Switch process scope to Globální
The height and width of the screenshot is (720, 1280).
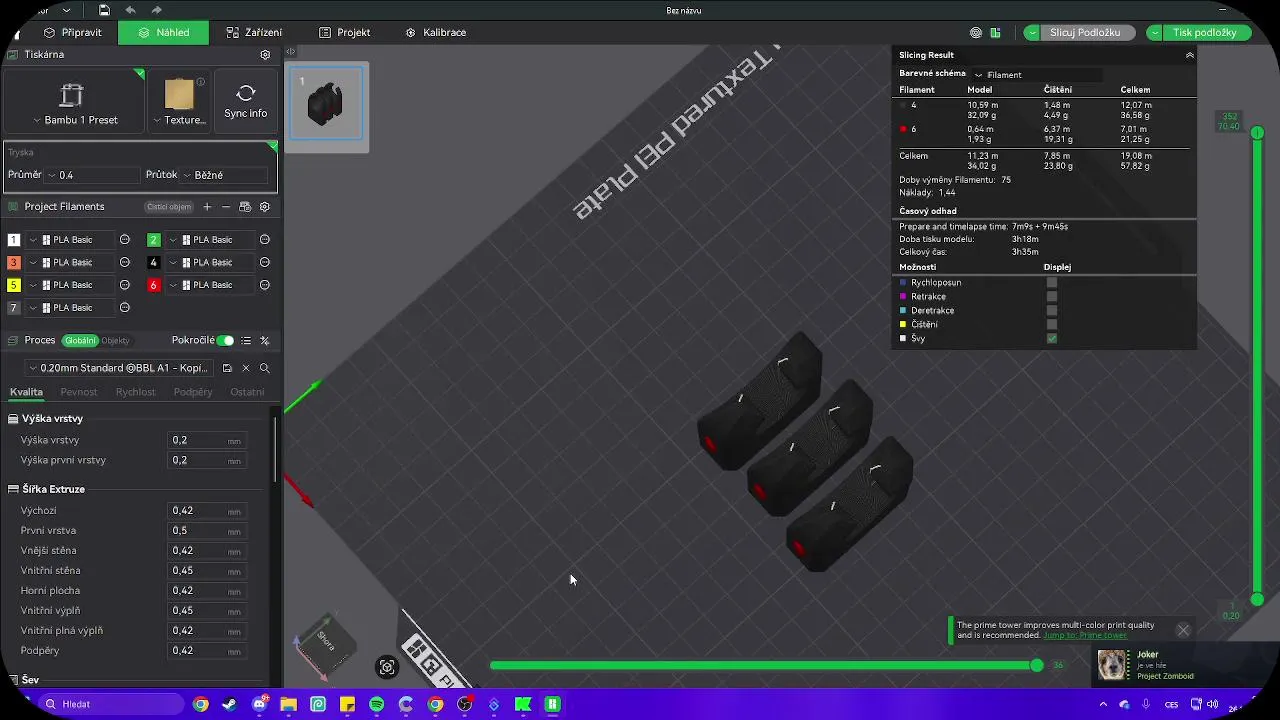(x=80, y=341)
